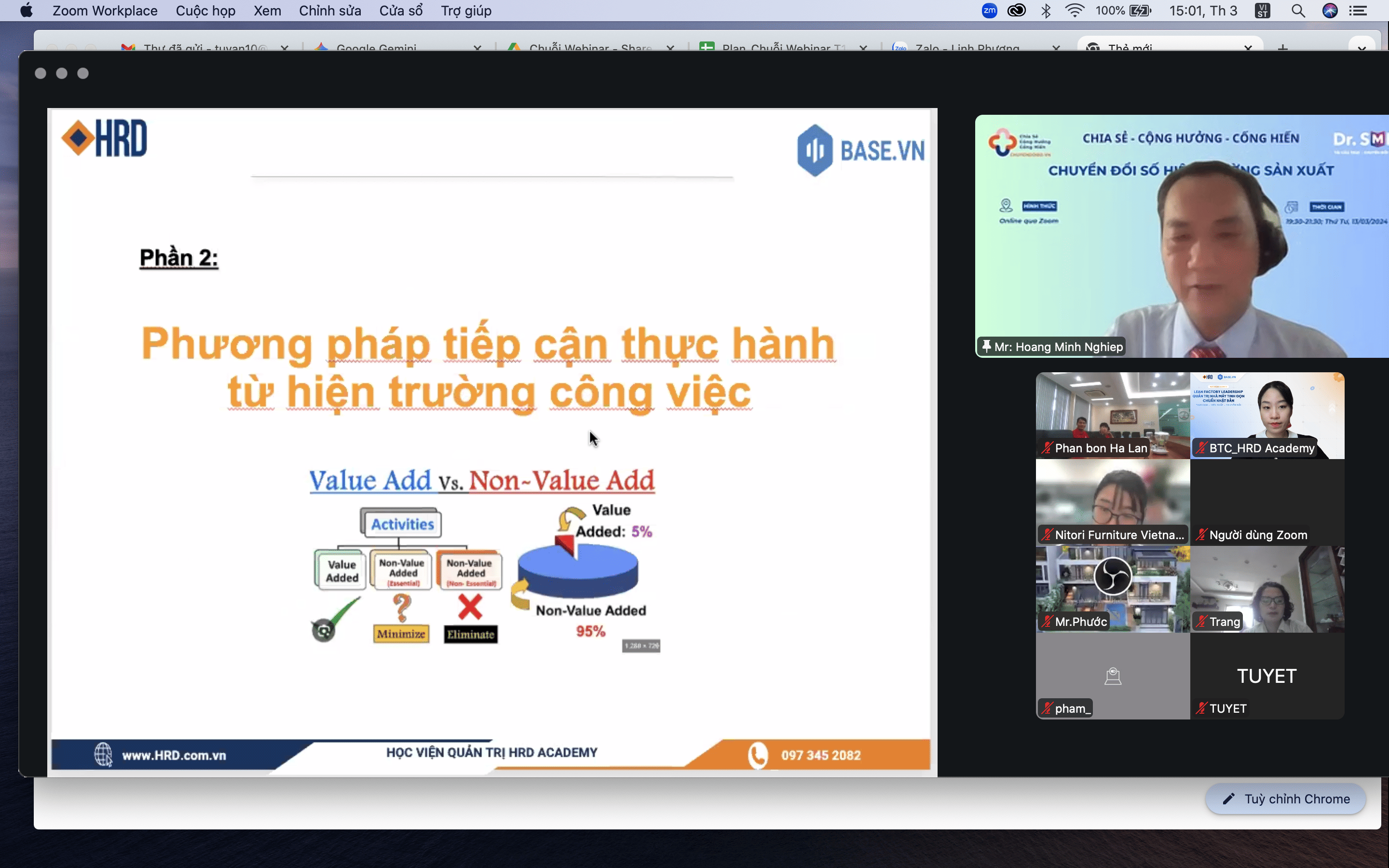Click the menu bar clock showing 15:01

click(x=1203, y=10)
